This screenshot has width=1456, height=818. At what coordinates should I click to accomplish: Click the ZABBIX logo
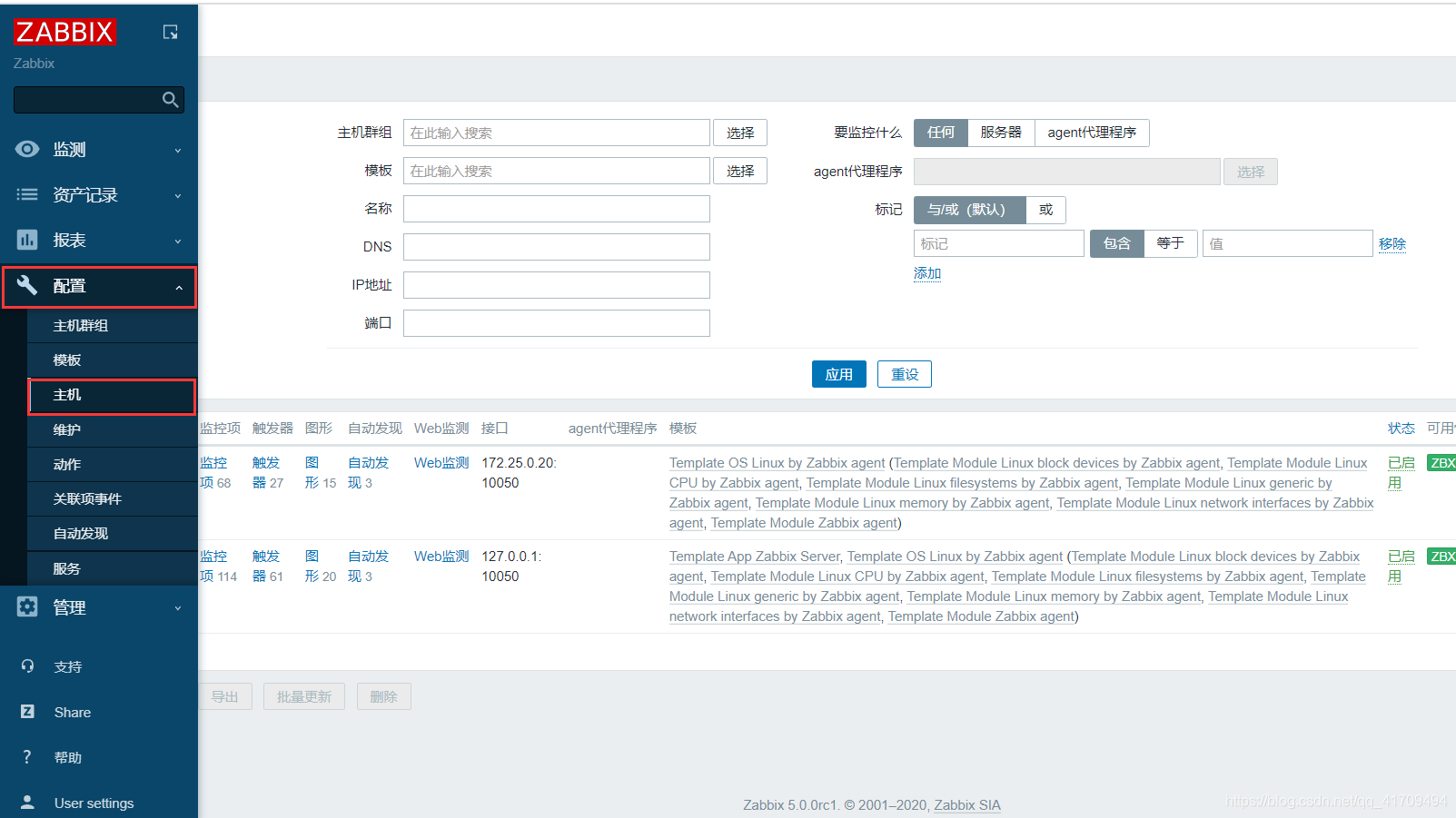(x=64, y=32)
